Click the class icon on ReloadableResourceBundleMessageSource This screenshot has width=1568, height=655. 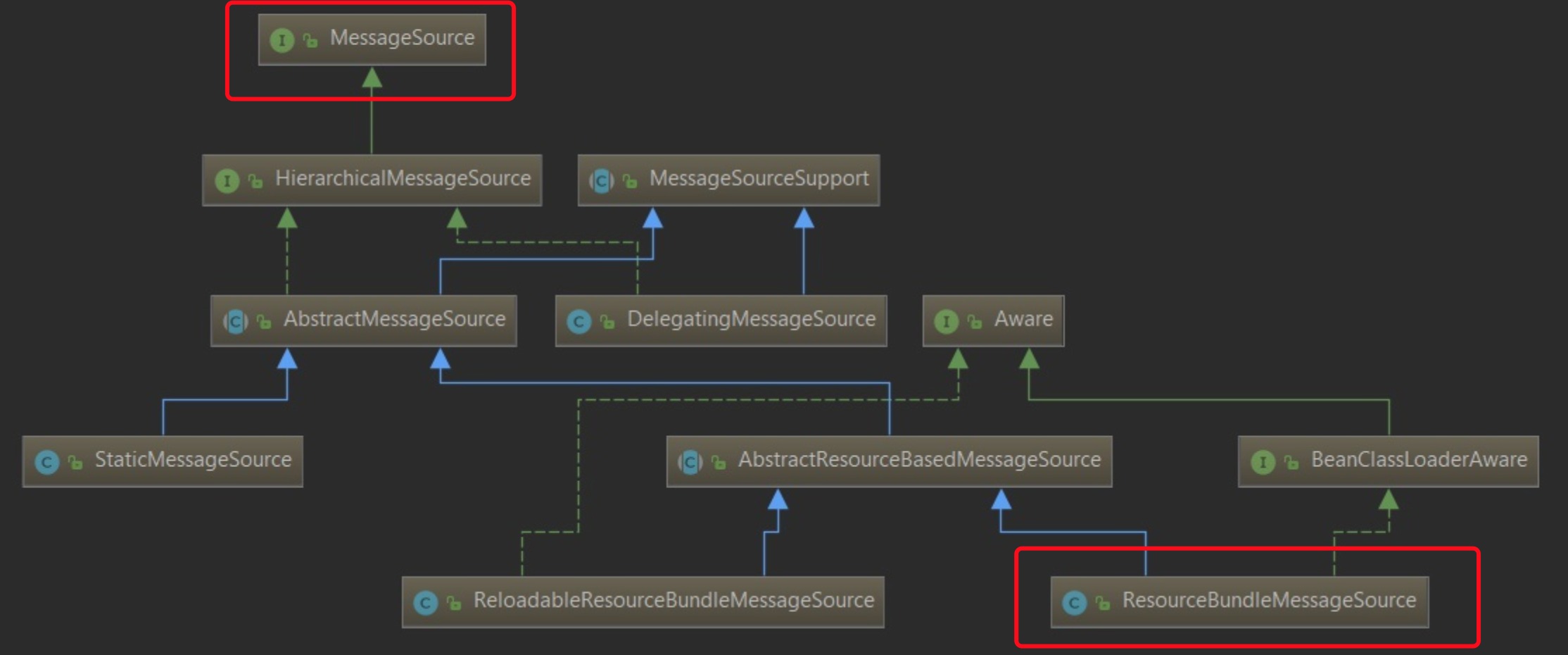click(x=426, y=604)
